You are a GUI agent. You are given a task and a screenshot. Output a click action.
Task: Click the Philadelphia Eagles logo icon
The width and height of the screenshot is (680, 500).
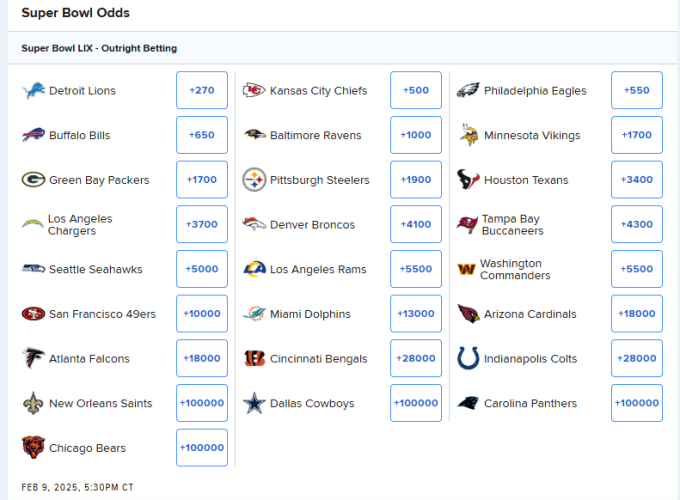(x=468, y=90)
